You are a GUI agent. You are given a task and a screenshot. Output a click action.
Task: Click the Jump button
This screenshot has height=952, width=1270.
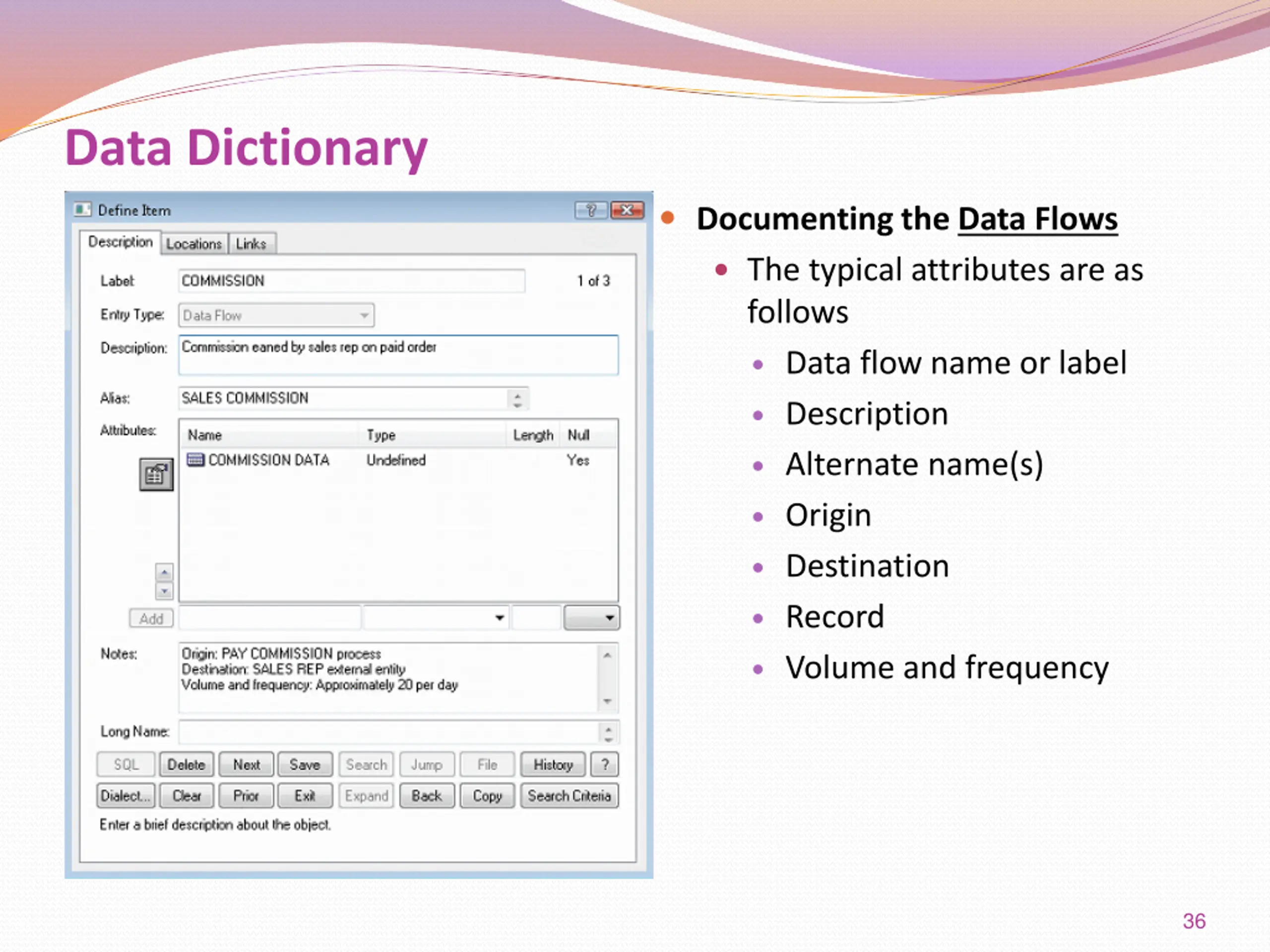click(427, 765)
